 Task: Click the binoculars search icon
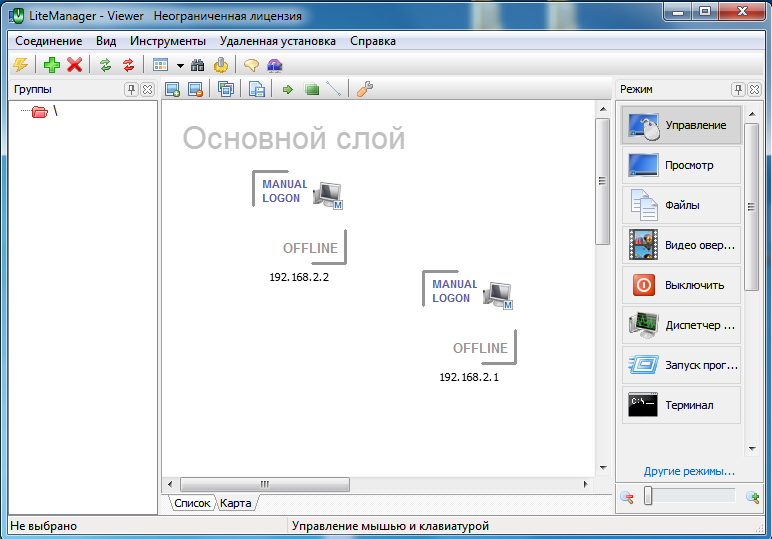pos(197,64)
